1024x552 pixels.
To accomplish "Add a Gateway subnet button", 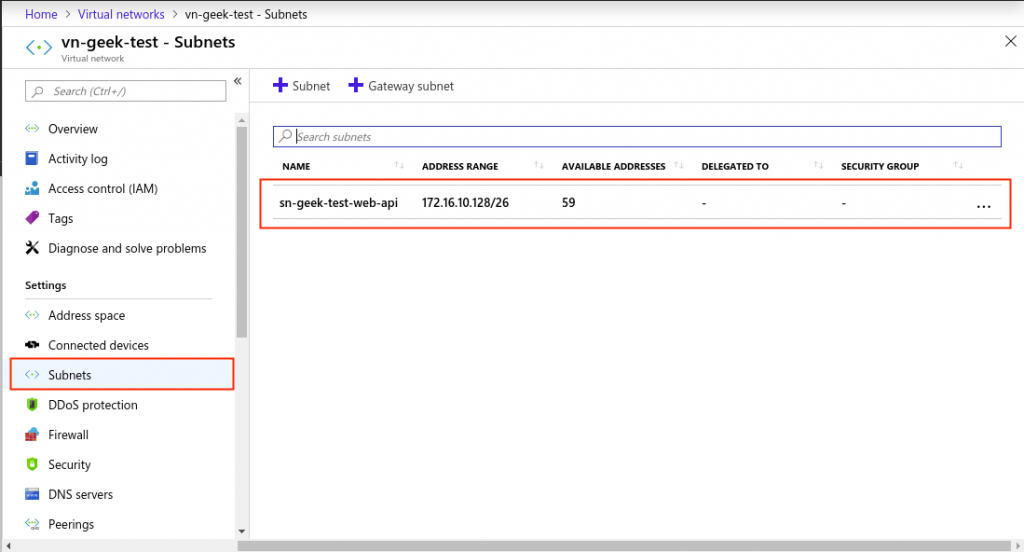I will pyautogui.click(x=401, y=86).
